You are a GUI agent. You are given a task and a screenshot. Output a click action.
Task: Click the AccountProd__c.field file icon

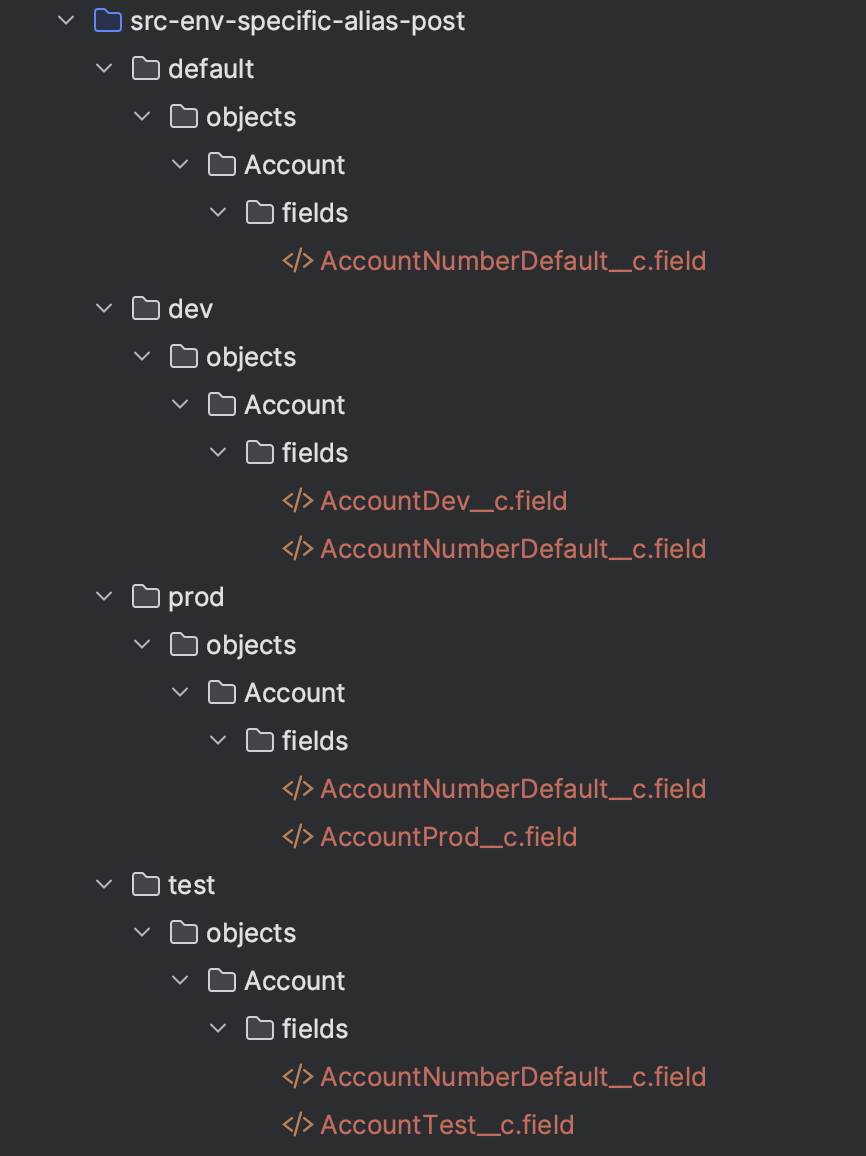tap(298, 837)
